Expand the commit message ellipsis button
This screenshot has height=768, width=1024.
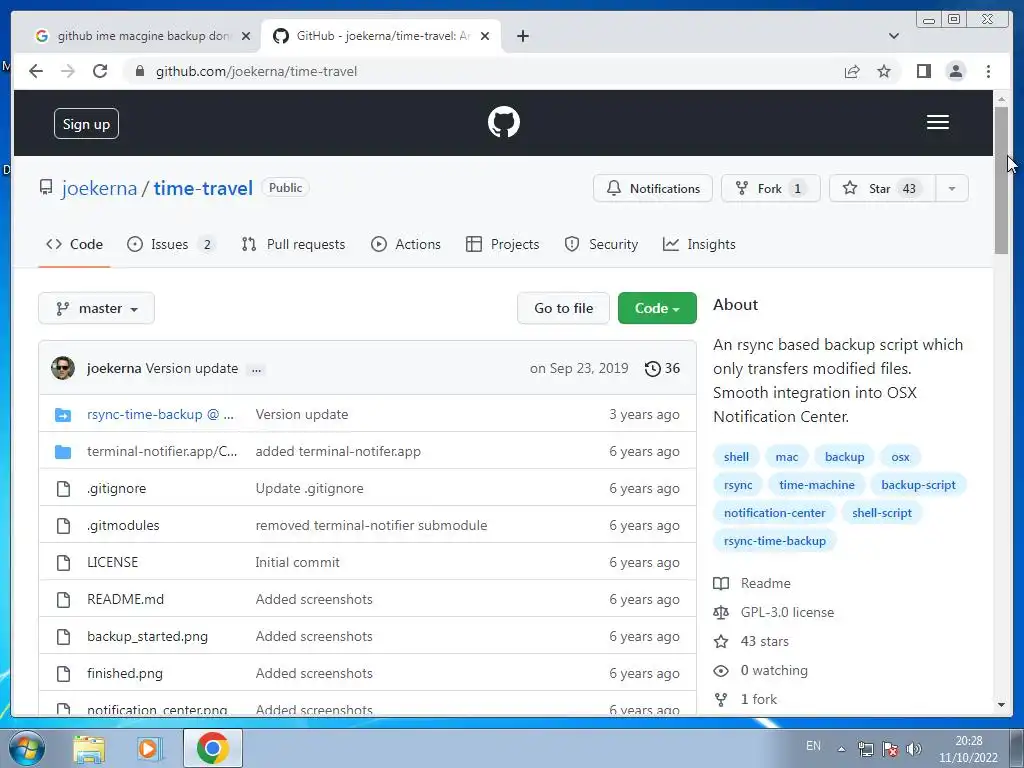[257, 370]
